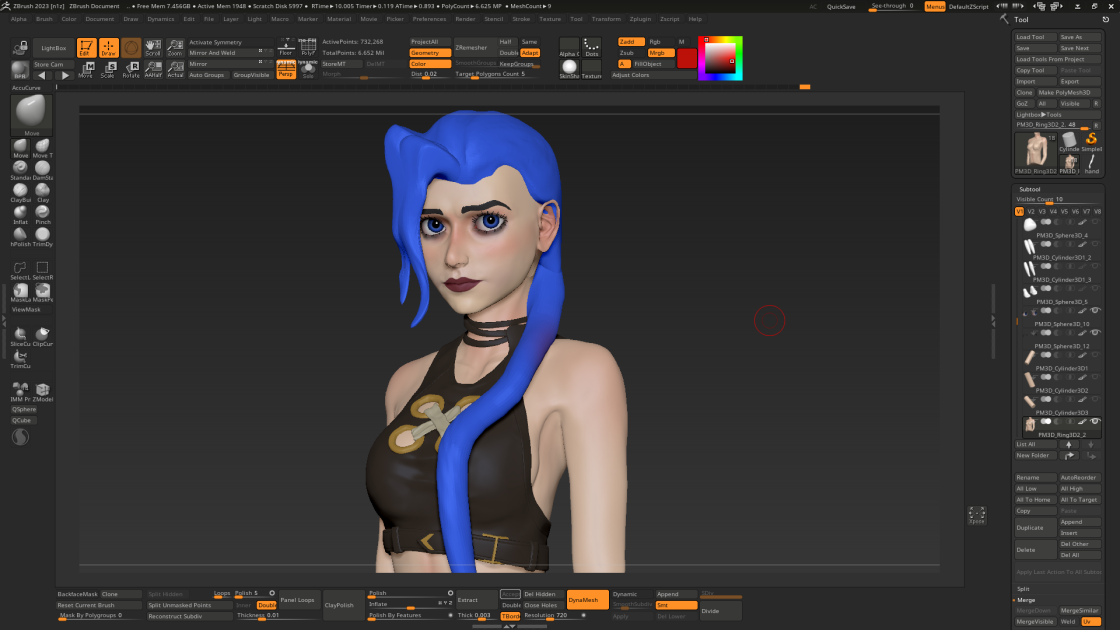
Task: Open the current Move brush thumbnail
Action: (x=31, y=114)
